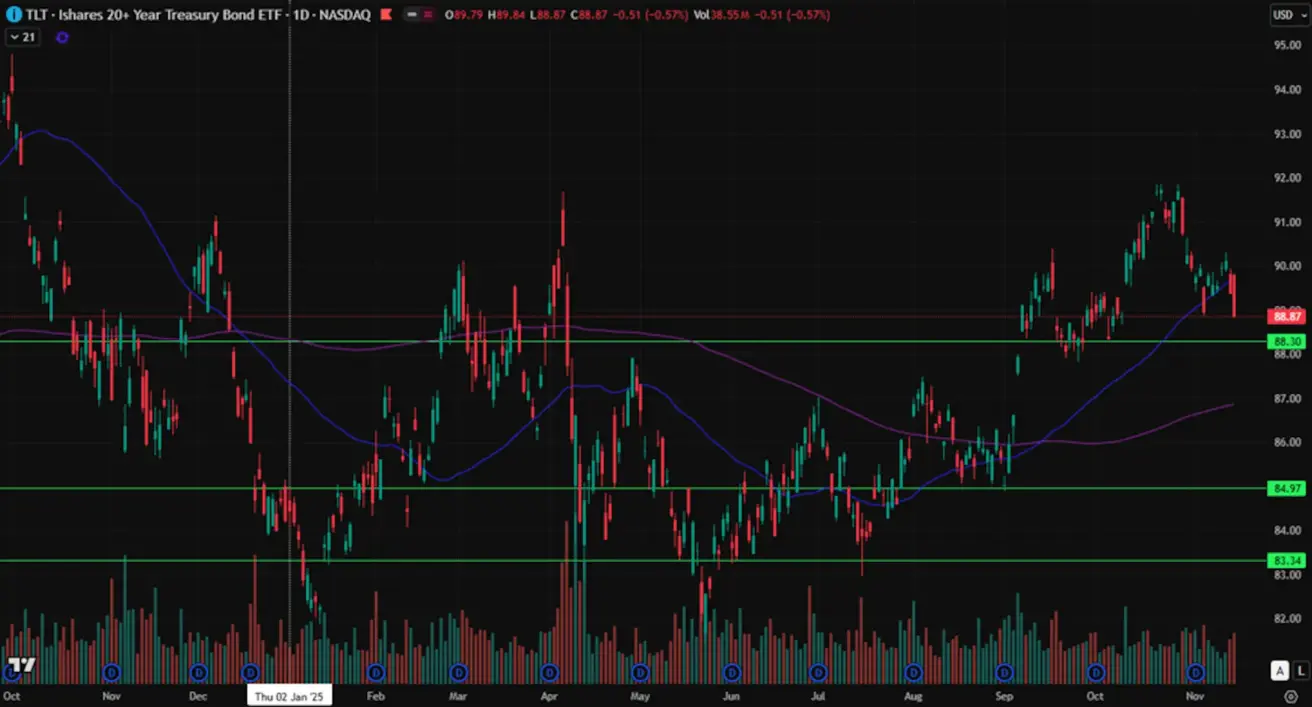This screenshot has height=707, width=1312.
Task: Expand the collapsed indicators legend showing 21
Action: pos(21,37)
